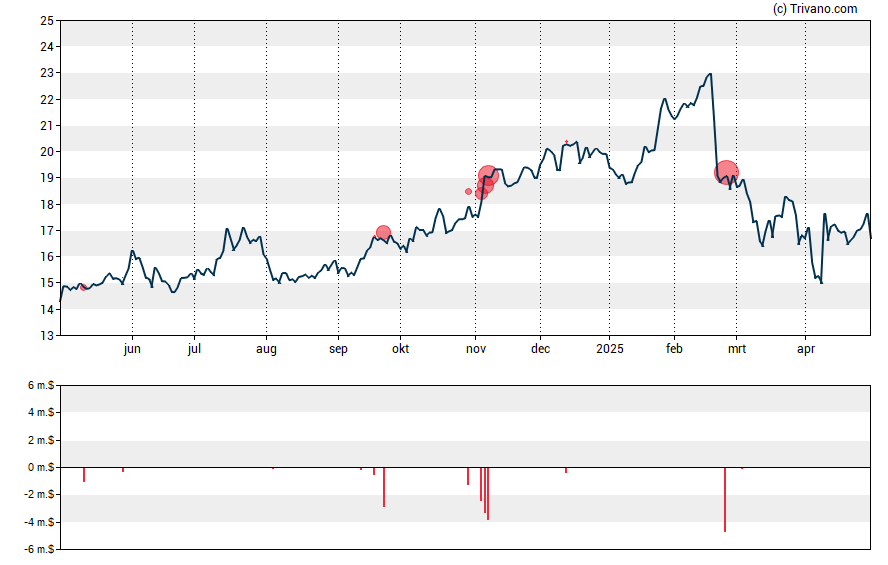Click the 'aug' x-axis label
The height and width of the screenshot is (565, 888).
pos(266,349)
